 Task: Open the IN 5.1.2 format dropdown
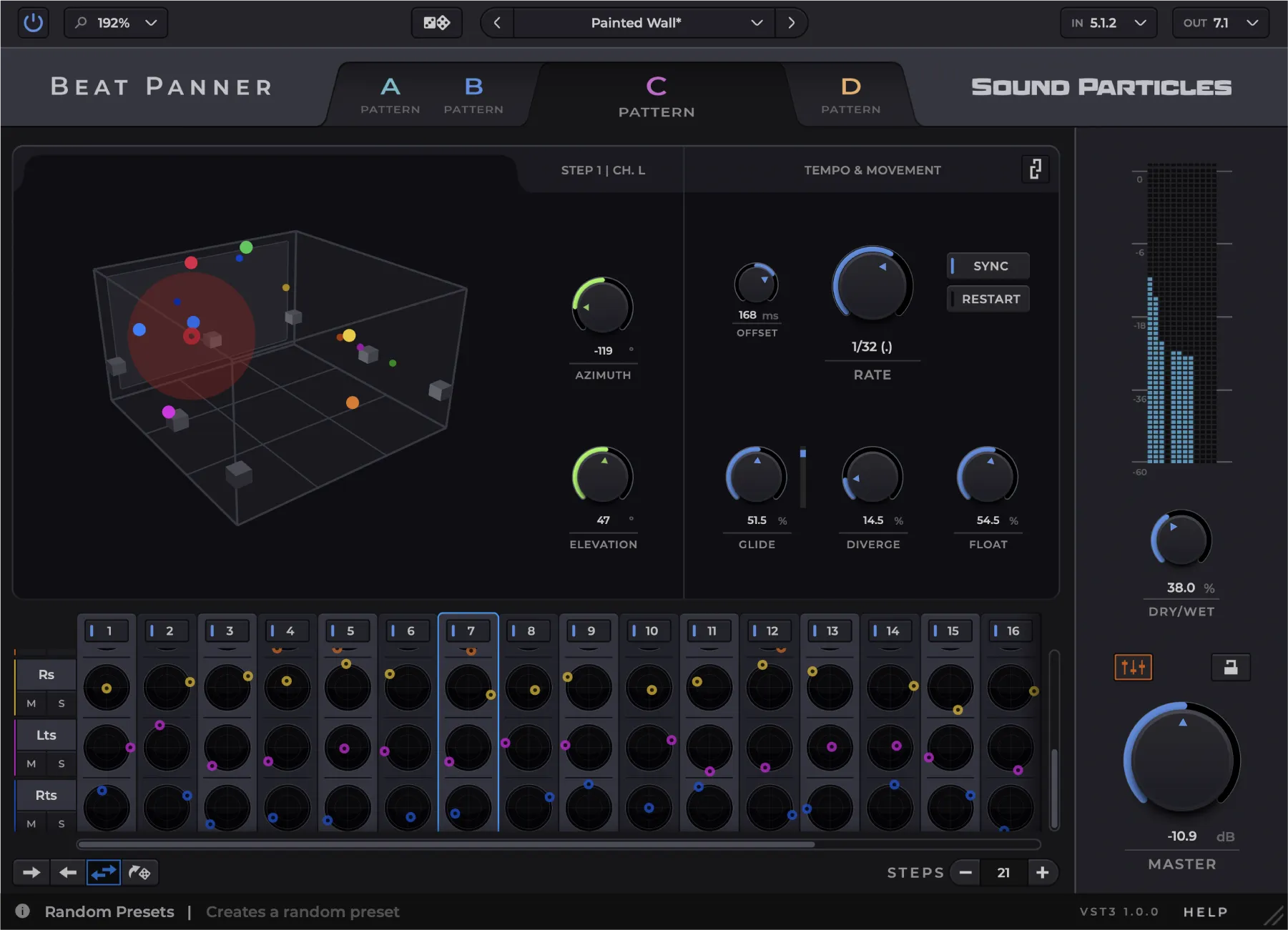pos(1108,23)
